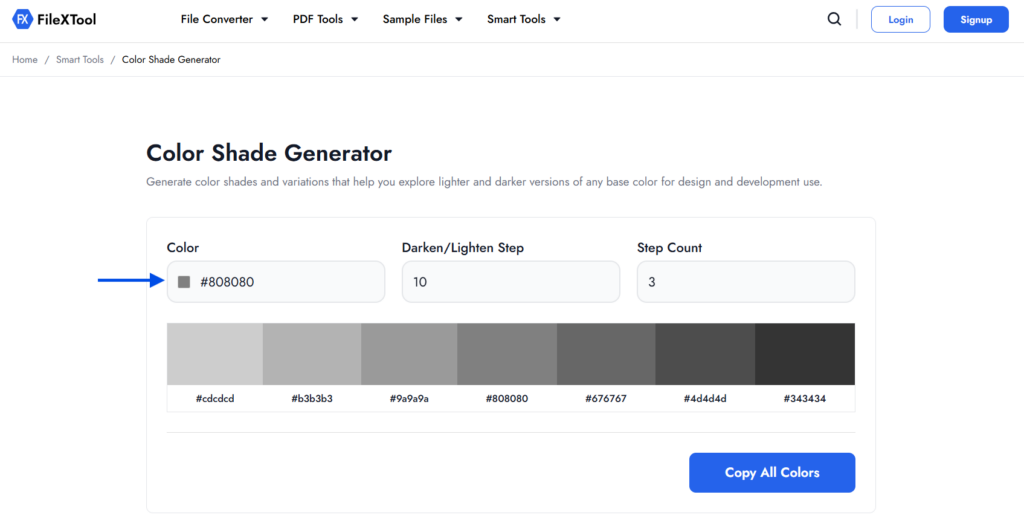
Task: Click the #808080 hex color input
Action: pyautogui.click(x=276, y=282)
